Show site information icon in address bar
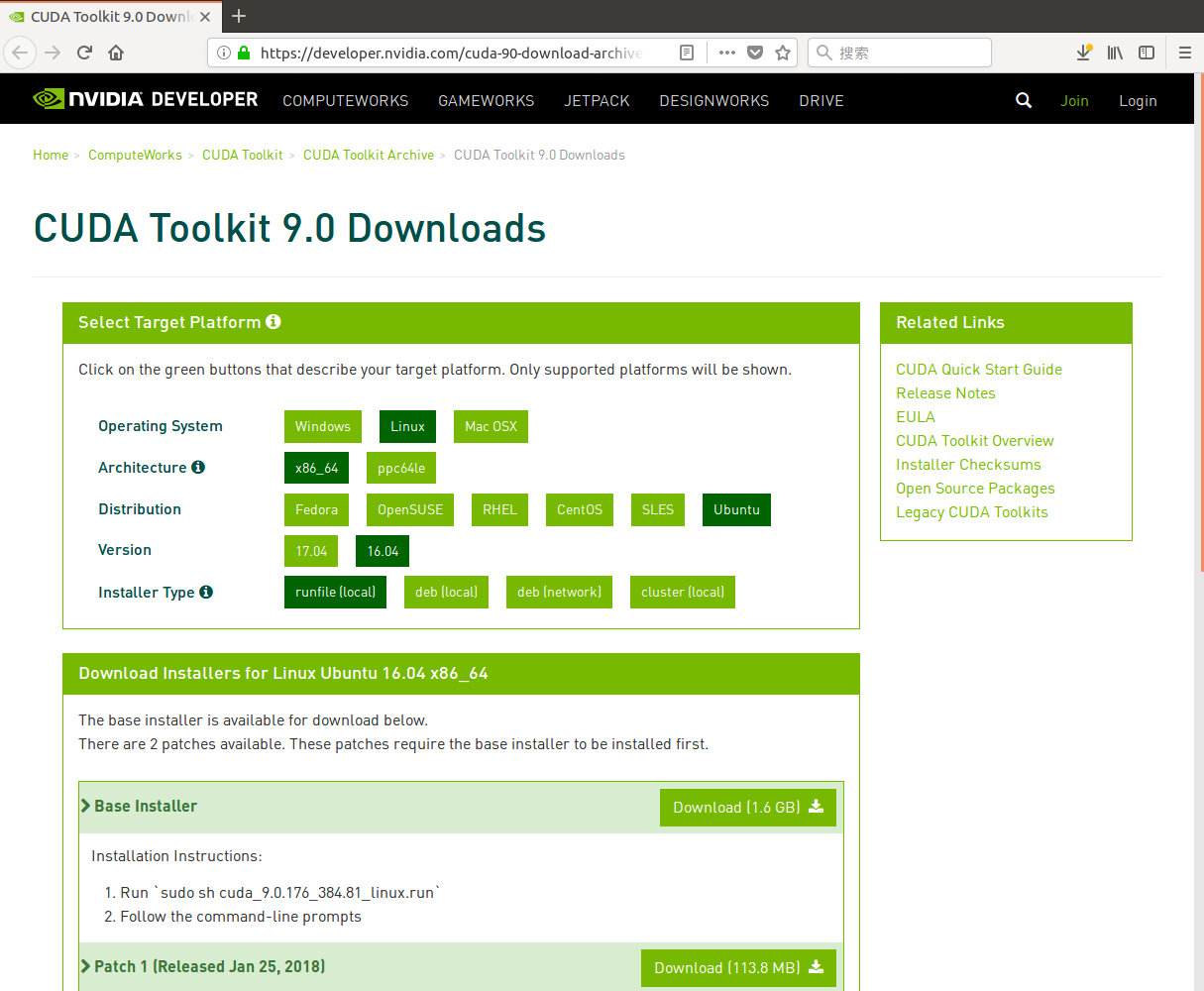The height and width of the screenshot is (991, 1204). tap(224, 53)
